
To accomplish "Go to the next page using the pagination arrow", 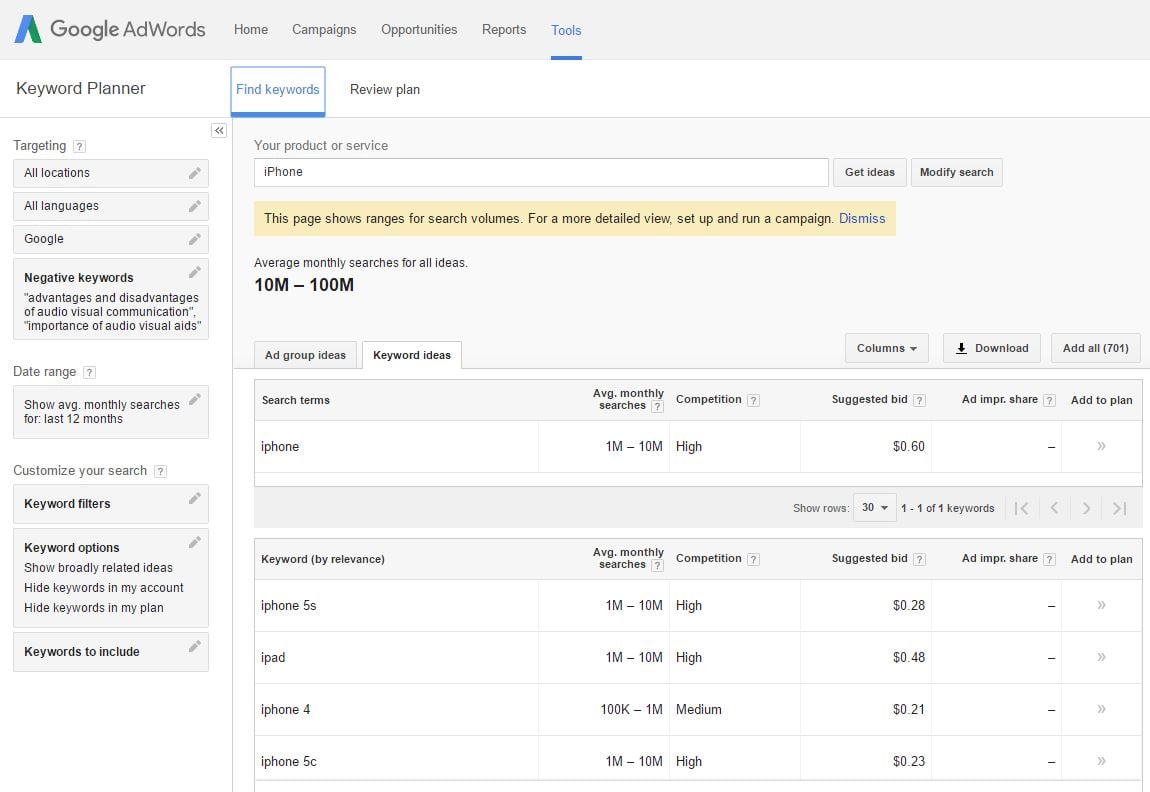I will [x=1086, y=508].
